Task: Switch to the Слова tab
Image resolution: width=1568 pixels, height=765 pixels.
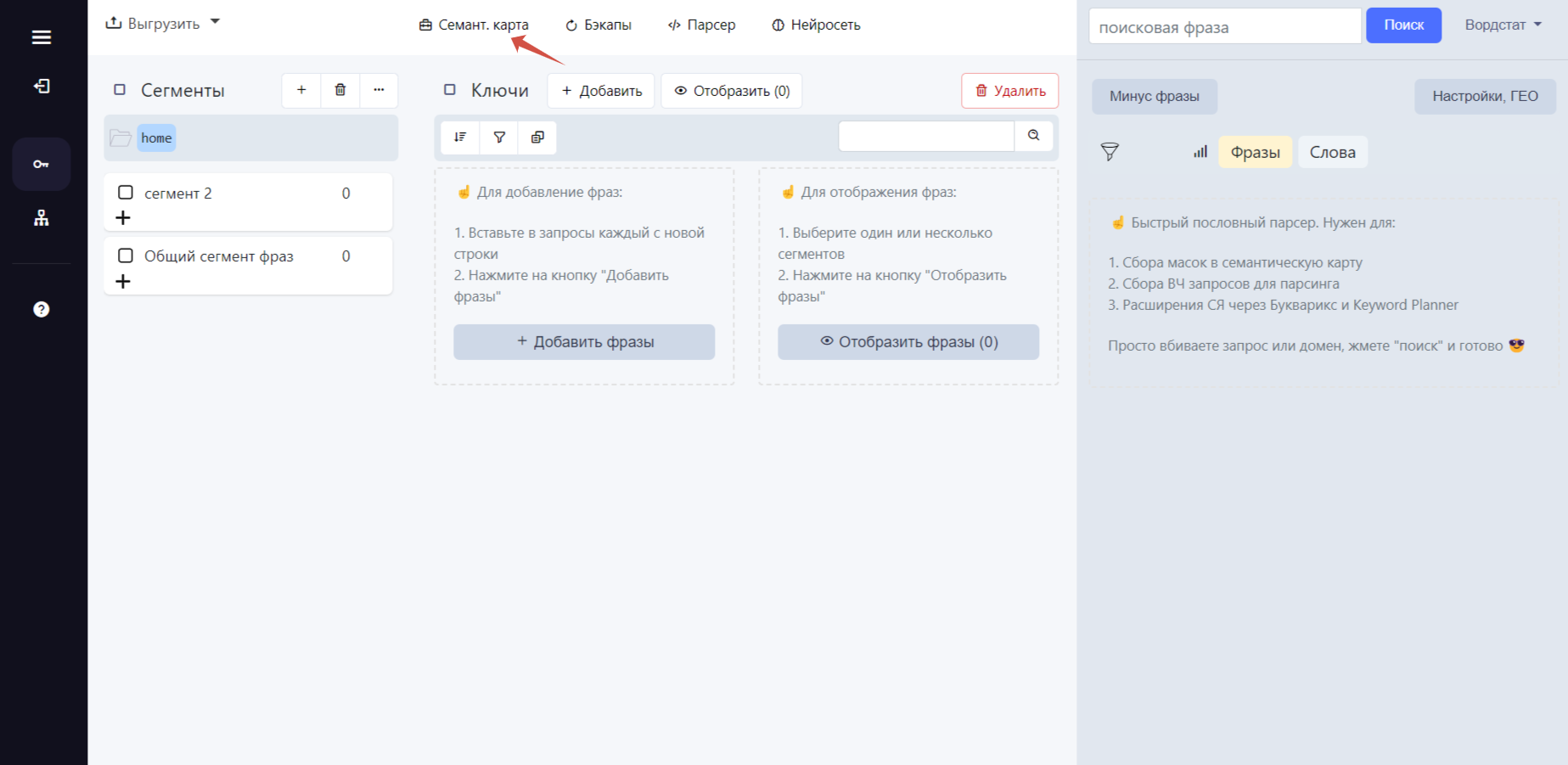Action: coord(1332,152)
